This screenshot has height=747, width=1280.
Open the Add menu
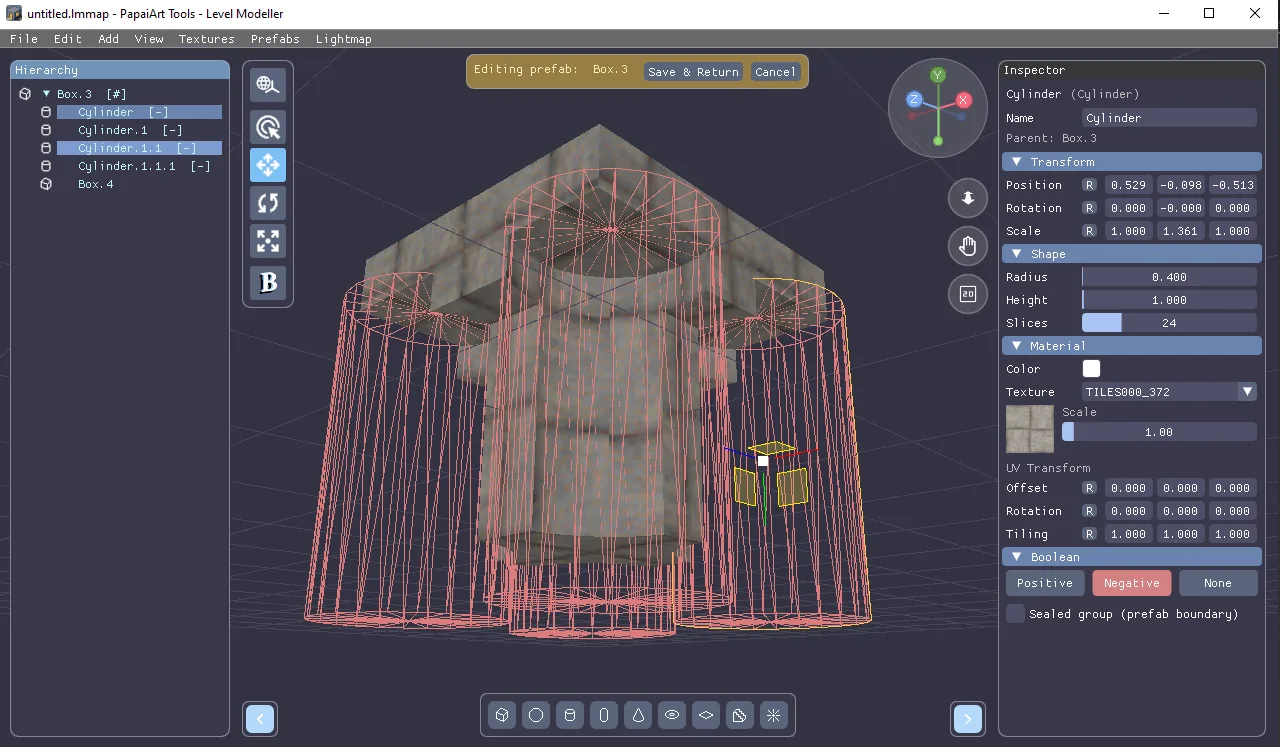click(x=109, y=39)
